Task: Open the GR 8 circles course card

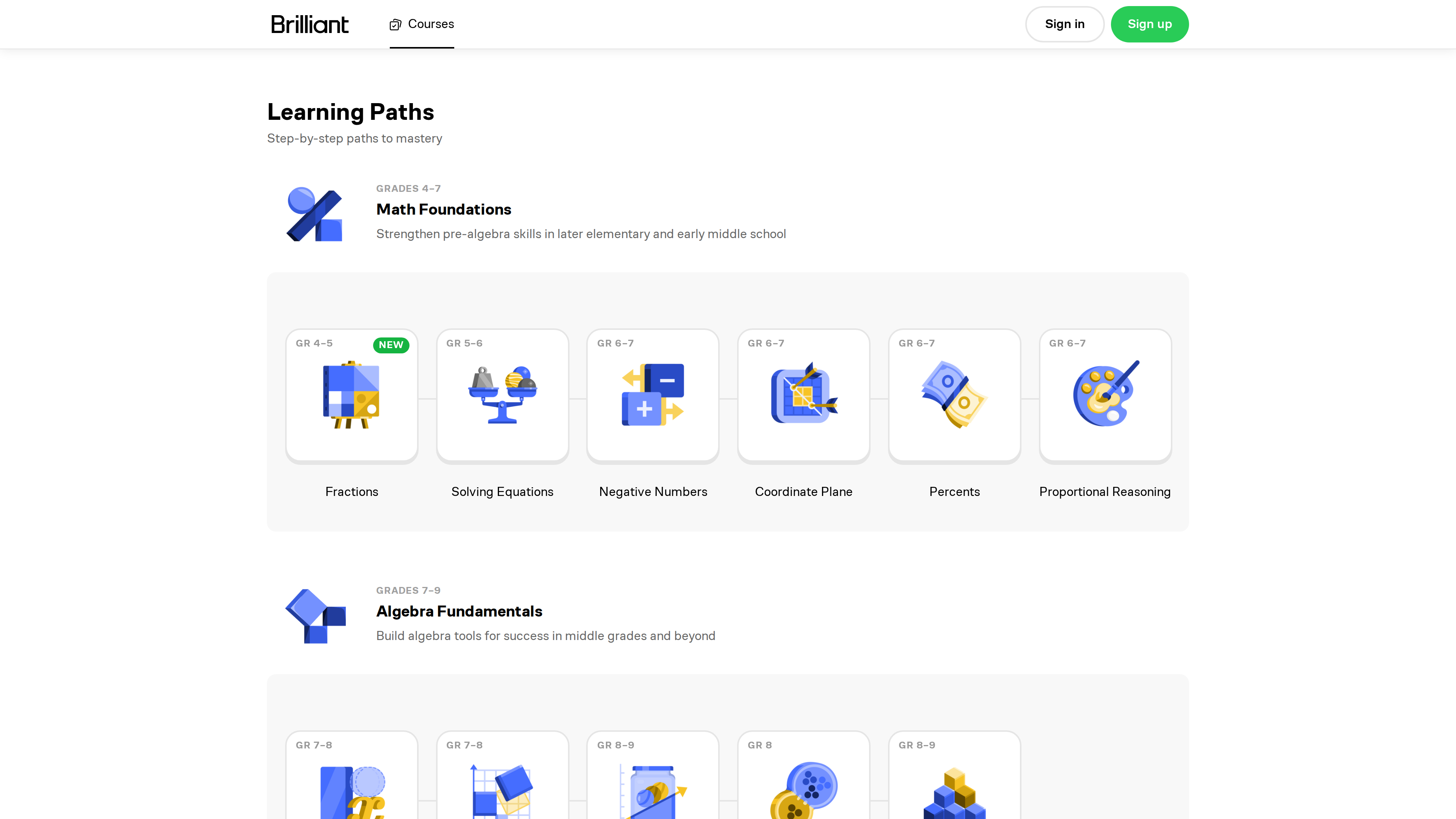Action: pyautogui.click(x=804, y=775)
